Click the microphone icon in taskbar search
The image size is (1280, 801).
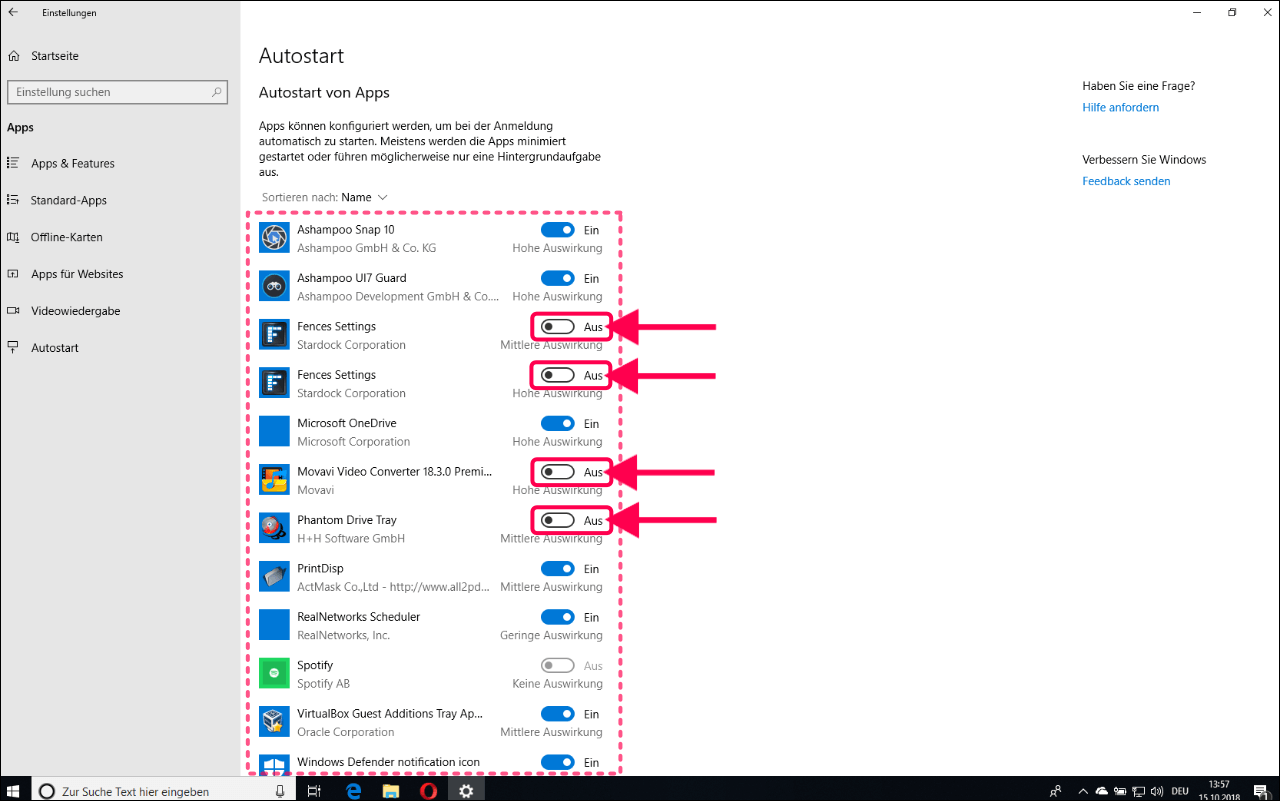[280, 791]
